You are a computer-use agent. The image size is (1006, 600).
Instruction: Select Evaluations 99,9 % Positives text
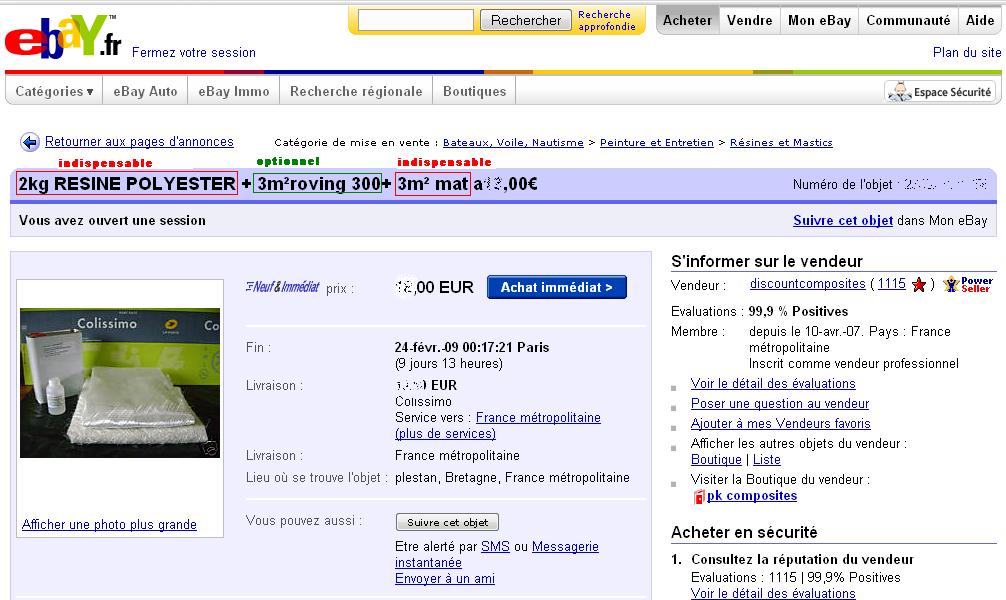tap(760, 311)
